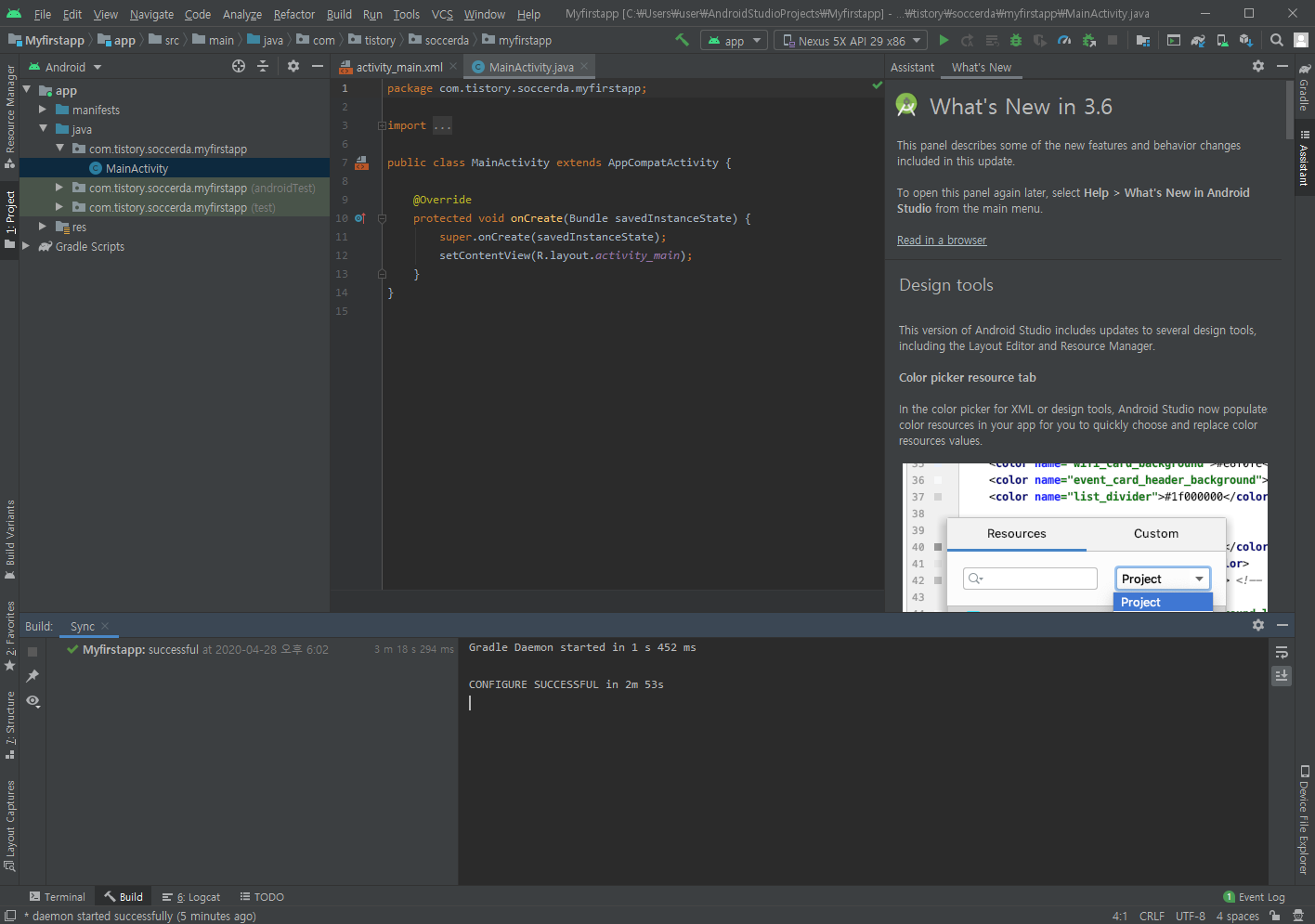This screenshot has width=1315, height=924.
Task: Click the pin icon in Build panel
Action: tap(33, 676)
